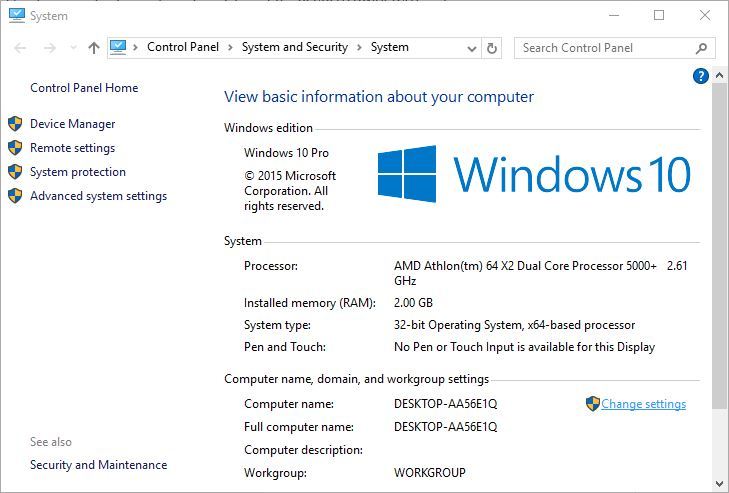Screen dimensions: 729x493
Task: Select System and Security breadcrumb
Action: (x=295, y=47)
